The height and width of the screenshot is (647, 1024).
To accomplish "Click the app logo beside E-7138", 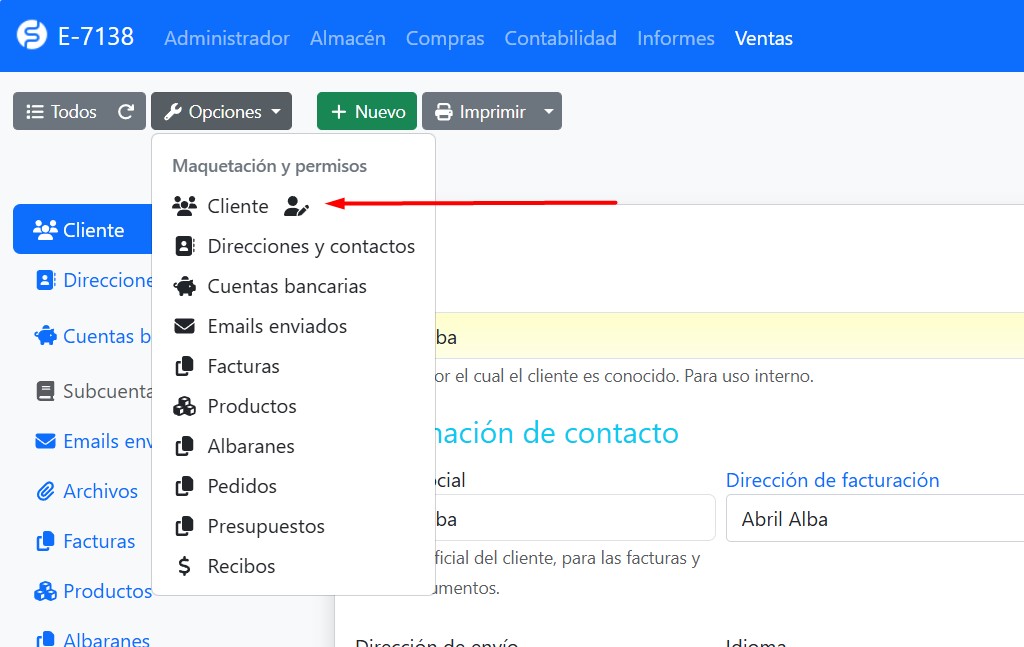I will tap(32, 36).
